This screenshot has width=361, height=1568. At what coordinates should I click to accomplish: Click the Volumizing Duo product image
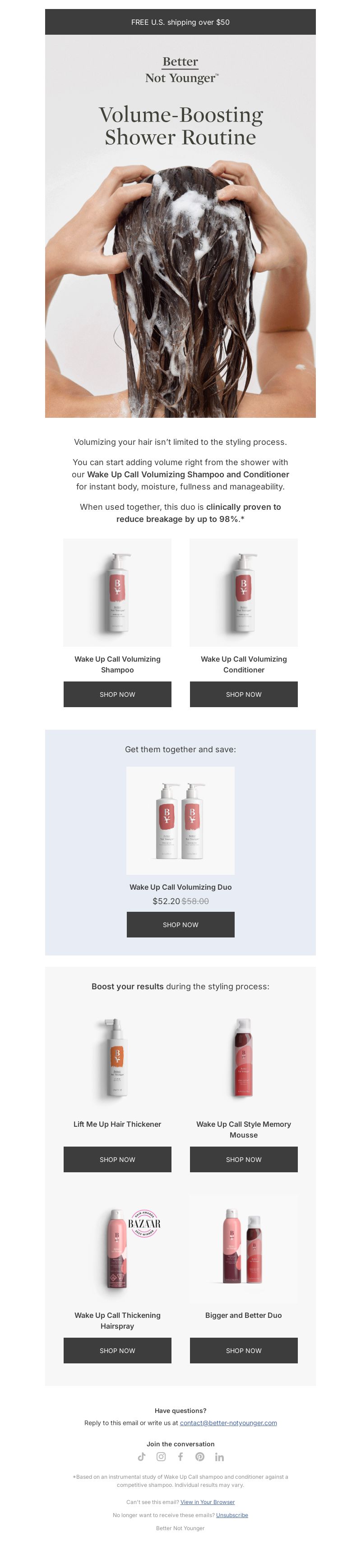coord(180,821)
